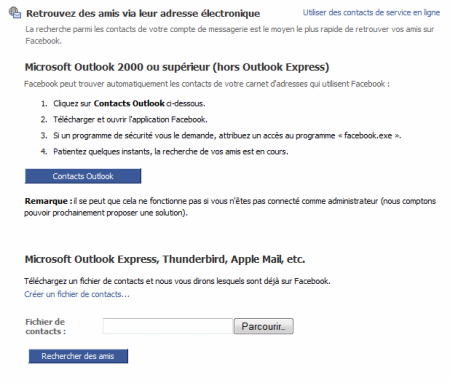
Task: Click the 'Facebook peut trouver automatiquement' sentence
Action: [x=207, y=84]
